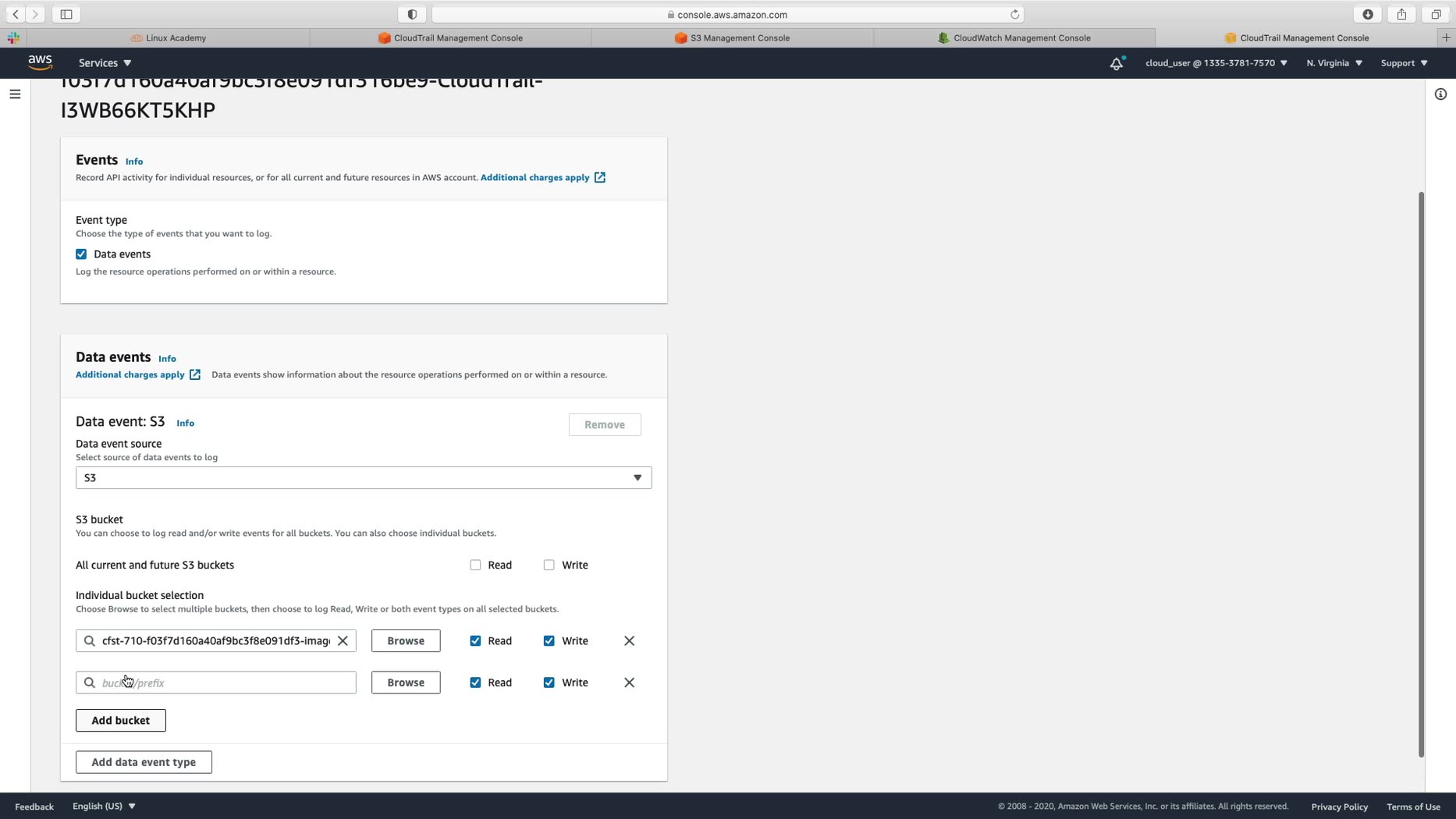The height and width of the screenshot is (819, 1456).
Task: Open the English (US) language dropdown
Action: pyautogui.click(x=104, y=807)
